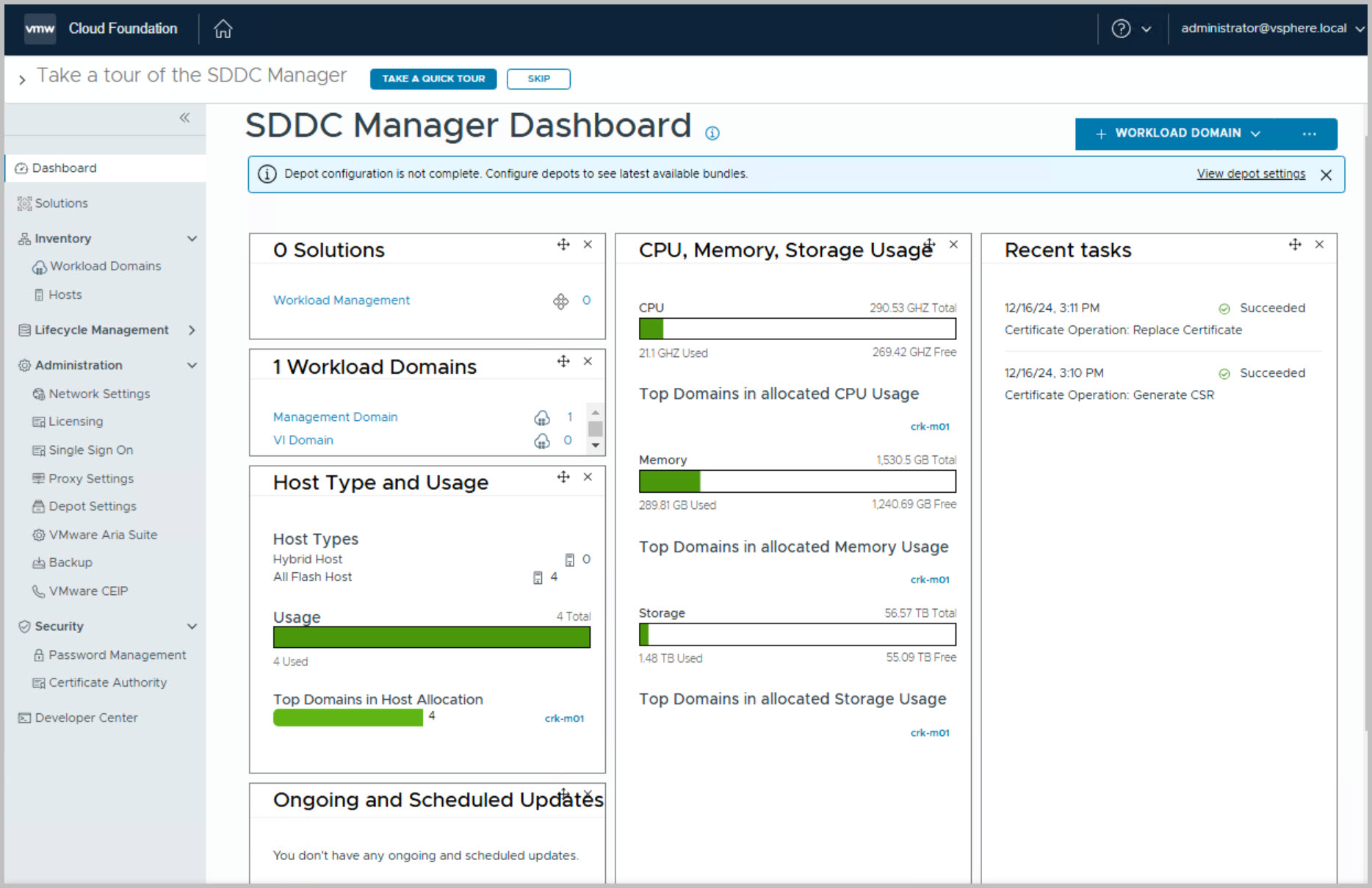Click the Memory usage progress bar
The image size is (1372, 888).
(797, 482)
